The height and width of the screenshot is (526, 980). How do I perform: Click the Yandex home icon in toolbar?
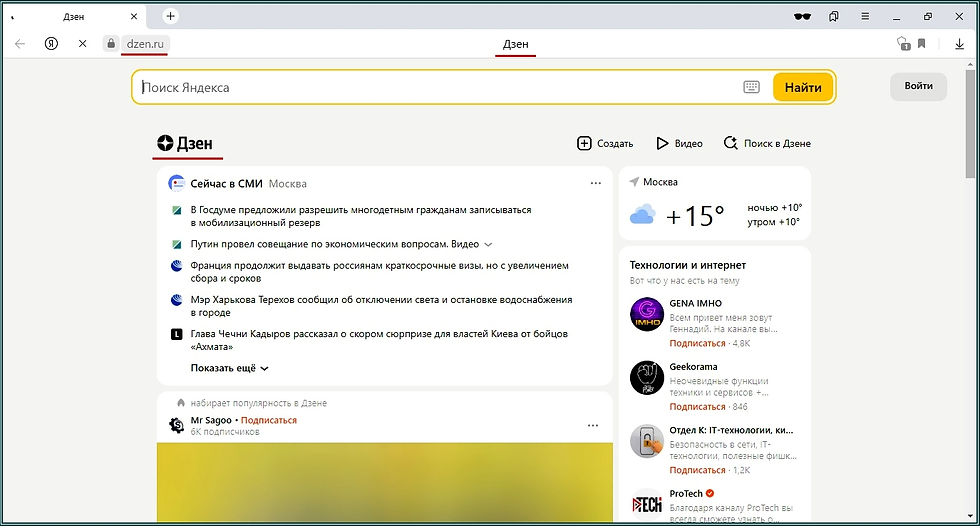pyautogui.click(x=51, y=44)
